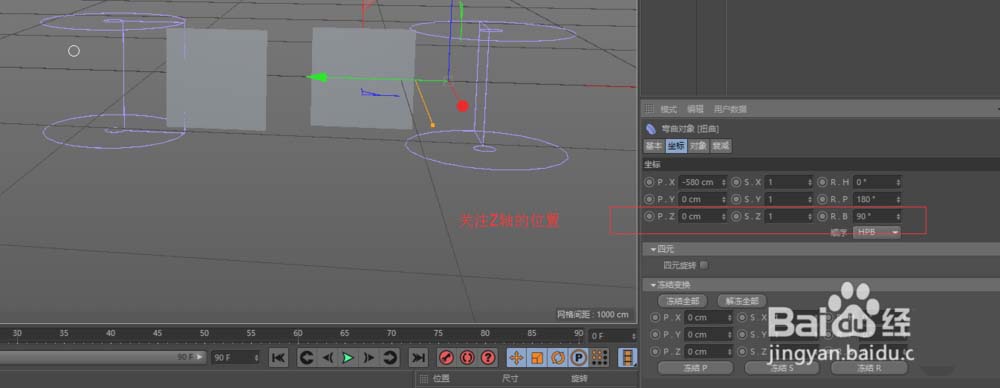The image size is (1000, 388).
Task: Switch to the 基本 tab
Action: pos(654,146)
